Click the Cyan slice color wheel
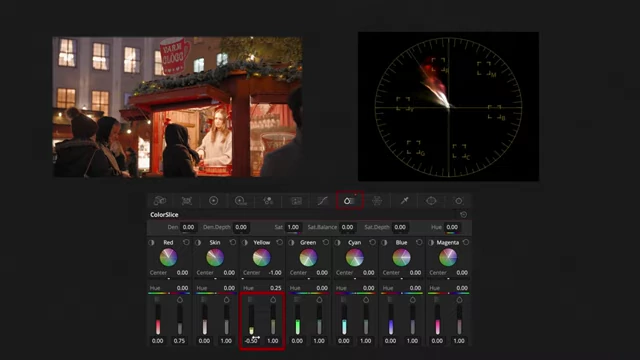The height and width of the screenshot is (360, 640). (355, 258)
